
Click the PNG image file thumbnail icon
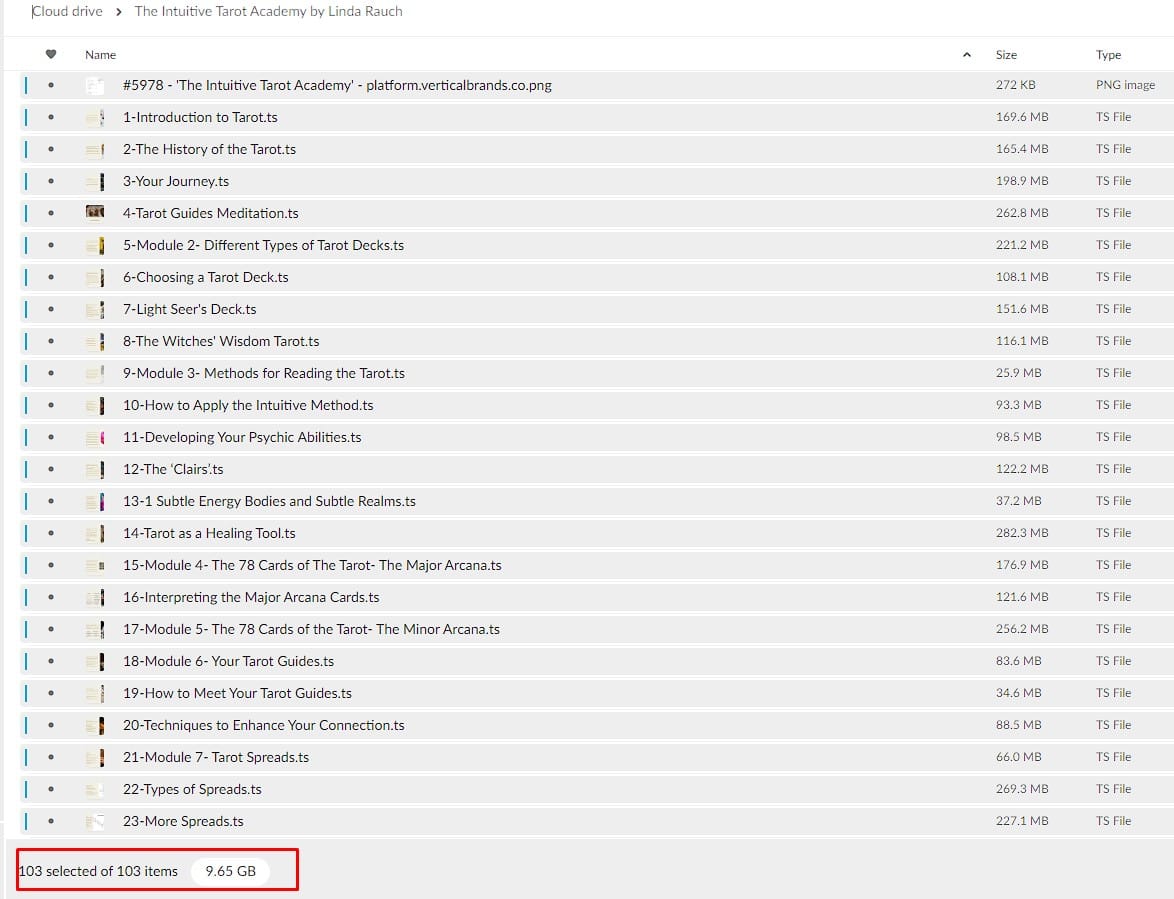click(95, 86)
